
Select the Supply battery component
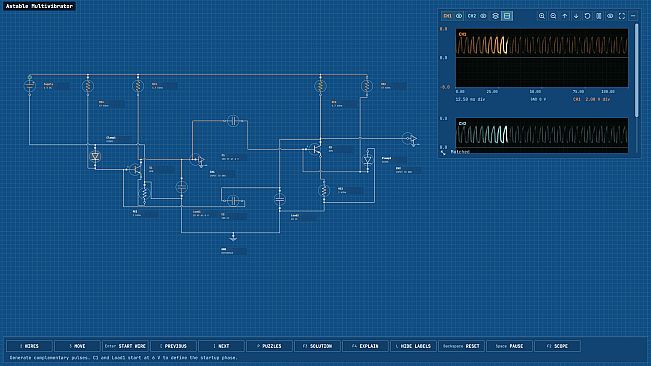29,86
